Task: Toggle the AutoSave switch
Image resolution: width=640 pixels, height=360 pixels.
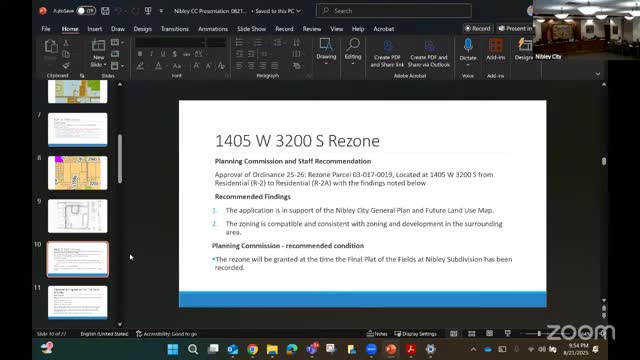Action: point(86,11)
